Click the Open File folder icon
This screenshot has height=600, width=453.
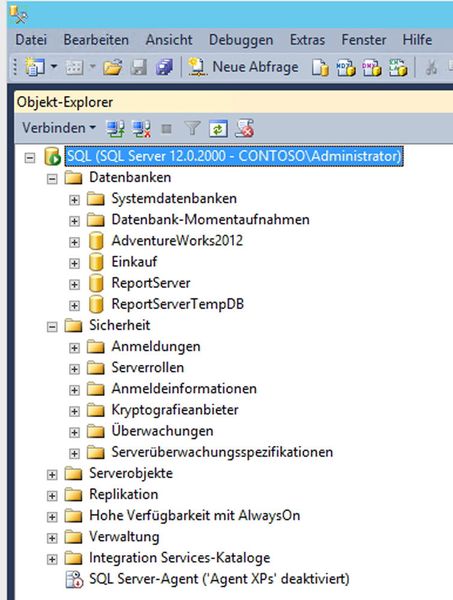pos(112,67)
